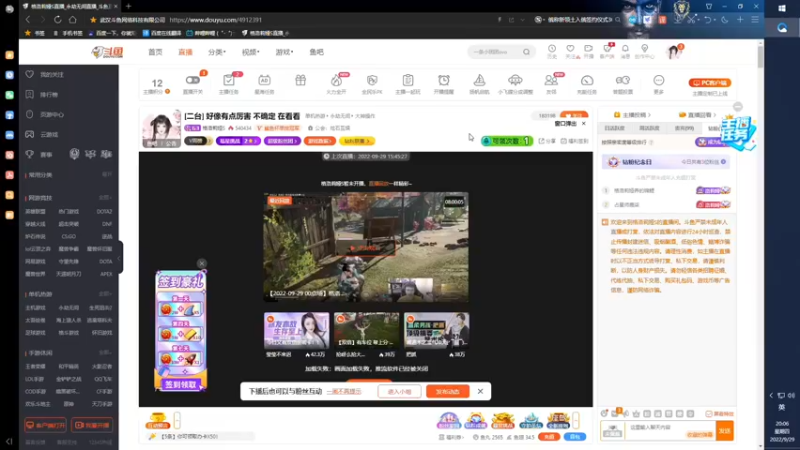The image size is (800, 450).
Task: Click the green 可领次数 button
Action: 507,141
